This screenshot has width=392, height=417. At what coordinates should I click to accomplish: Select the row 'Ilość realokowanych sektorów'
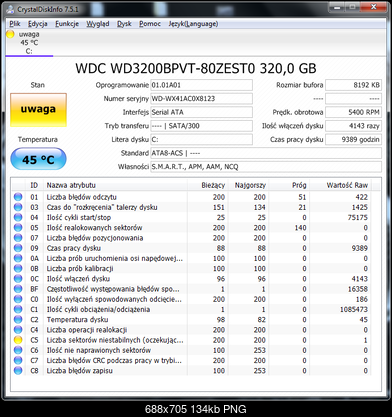click(192, 228)
